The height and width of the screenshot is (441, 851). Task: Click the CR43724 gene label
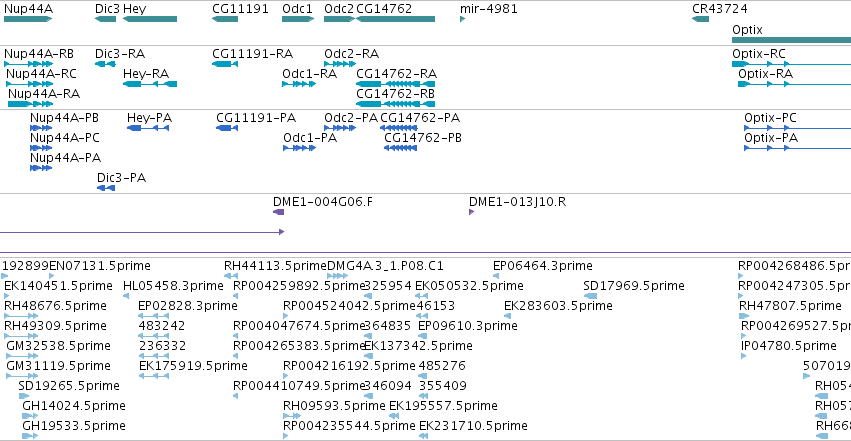[720, 9]
